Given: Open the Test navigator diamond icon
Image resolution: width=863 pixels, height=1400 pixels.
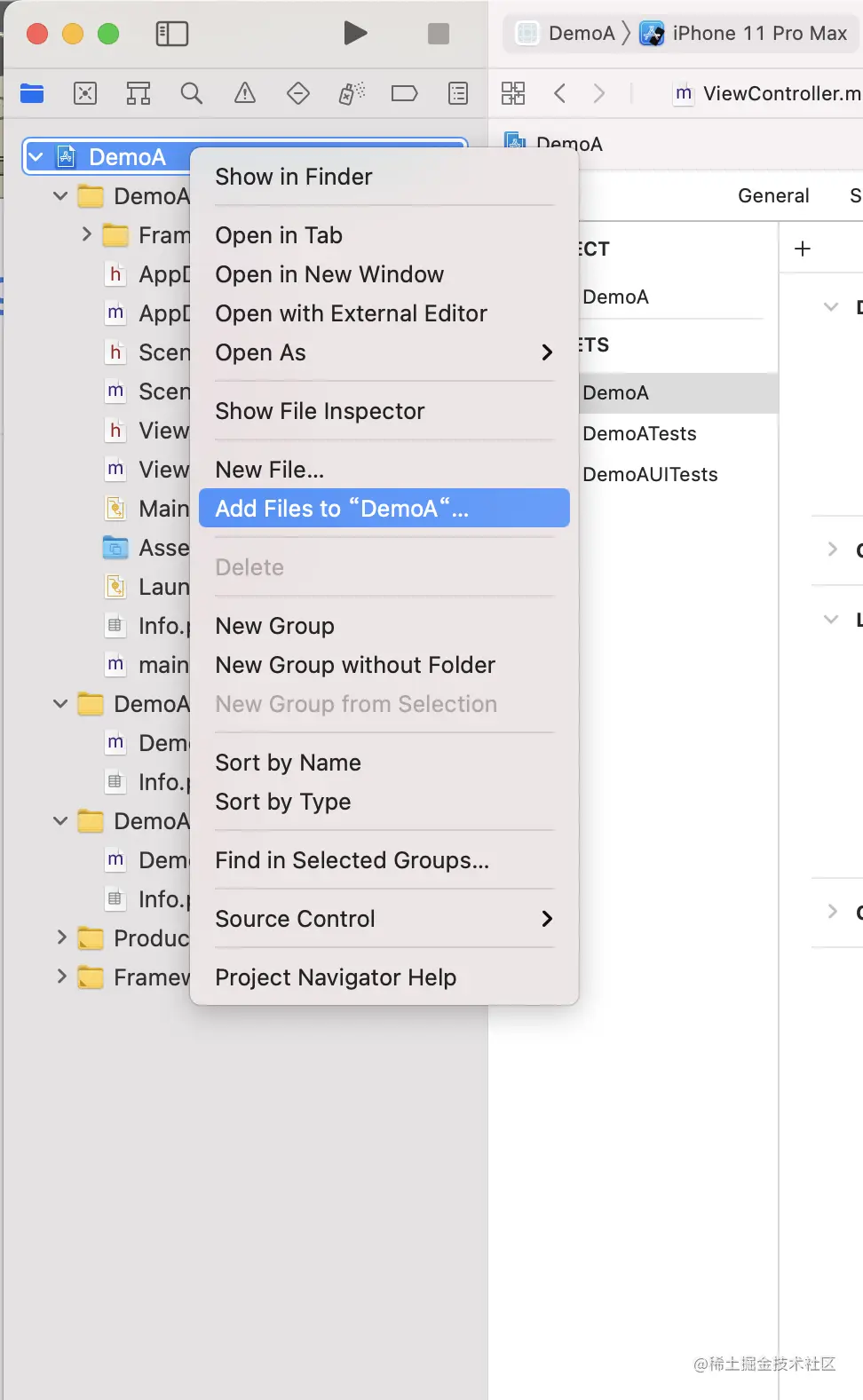Looking at the screenshot, I should (x=298, y=93).
